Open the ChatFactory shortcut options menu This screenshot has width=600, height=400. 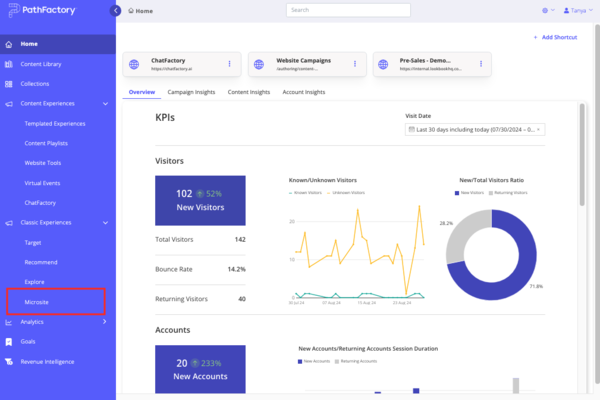pos(230,64)
